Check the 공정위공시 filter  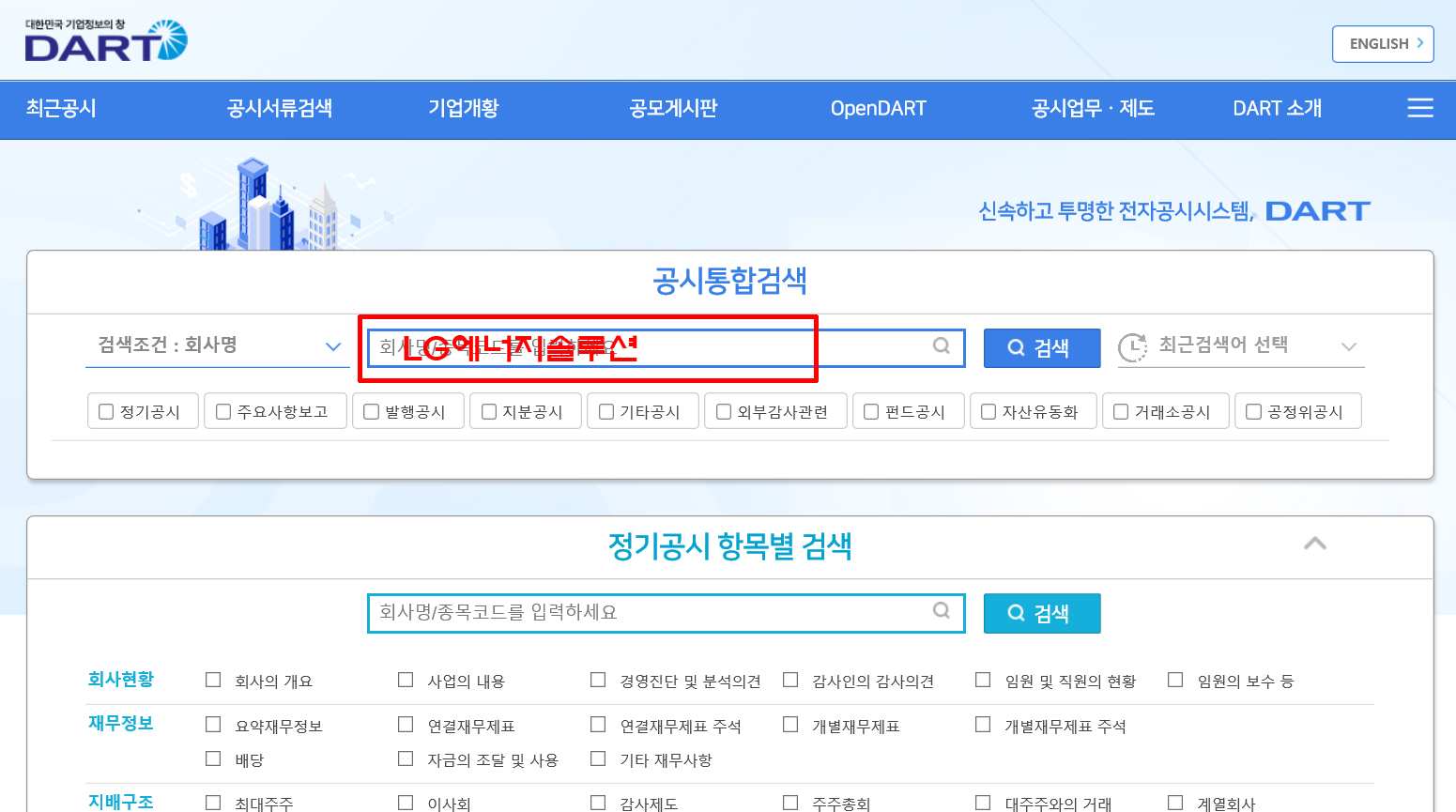1253,411
